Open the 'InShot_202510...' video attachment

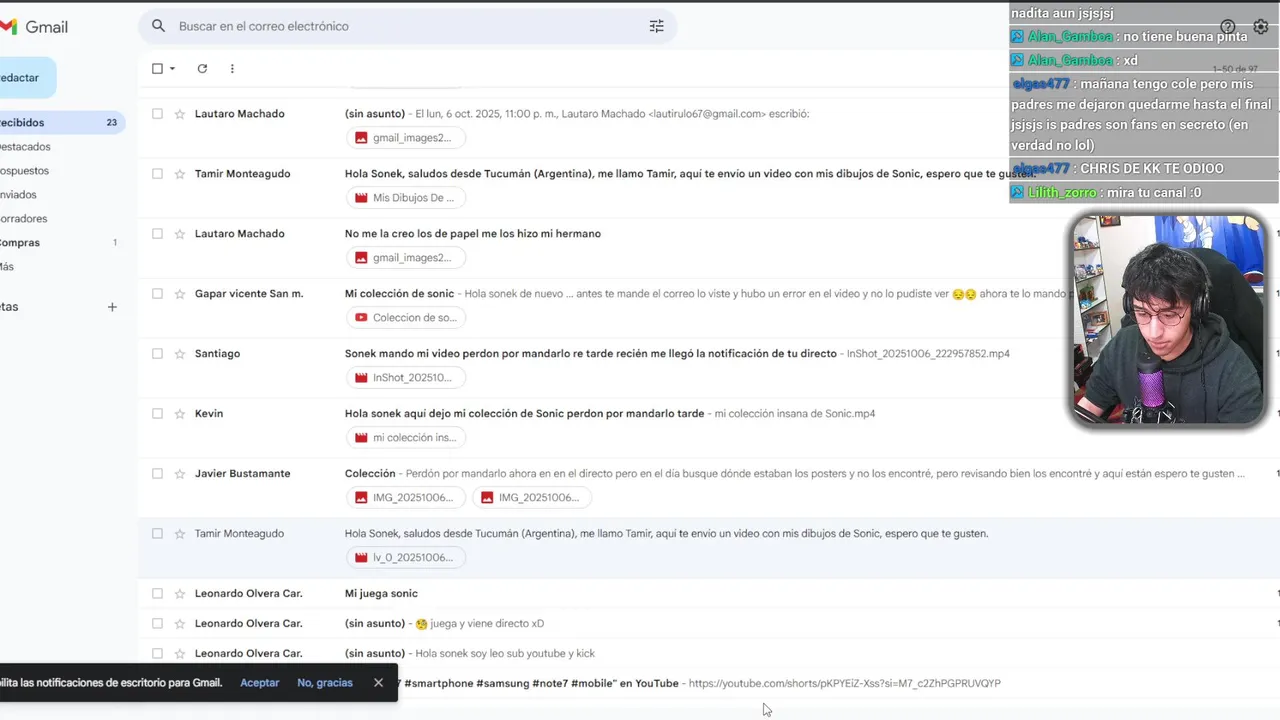point(406,378)
